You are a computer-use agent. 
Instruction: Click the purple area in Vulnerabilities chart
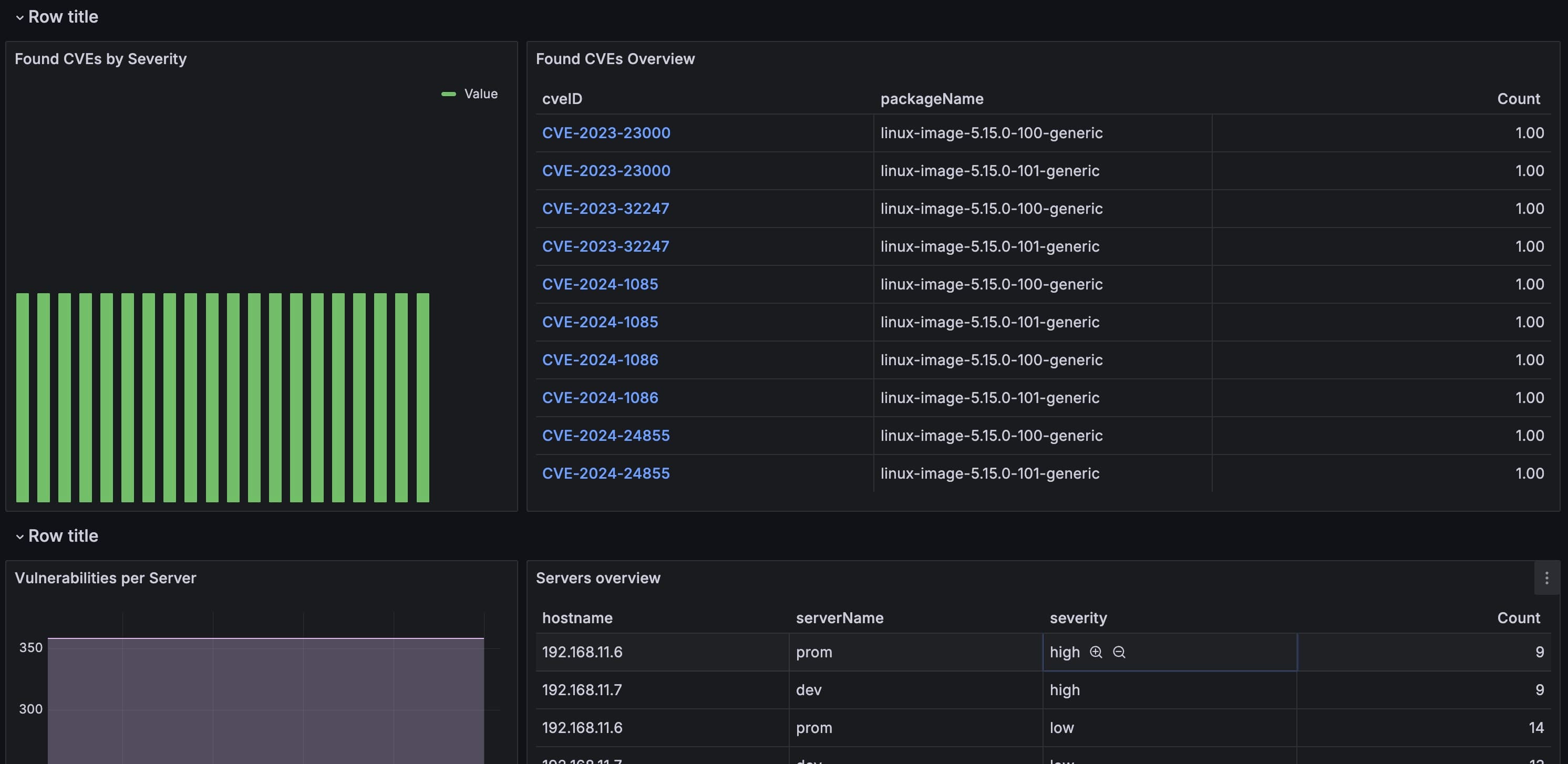pyautogui.click(x=265, y=700)
